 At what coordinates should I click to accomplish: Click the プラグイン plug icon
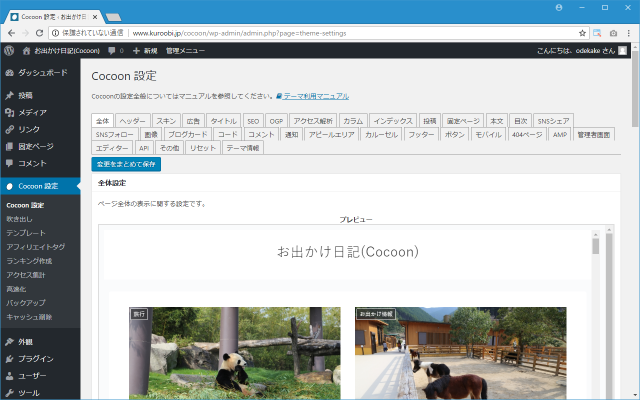(9, 358)
